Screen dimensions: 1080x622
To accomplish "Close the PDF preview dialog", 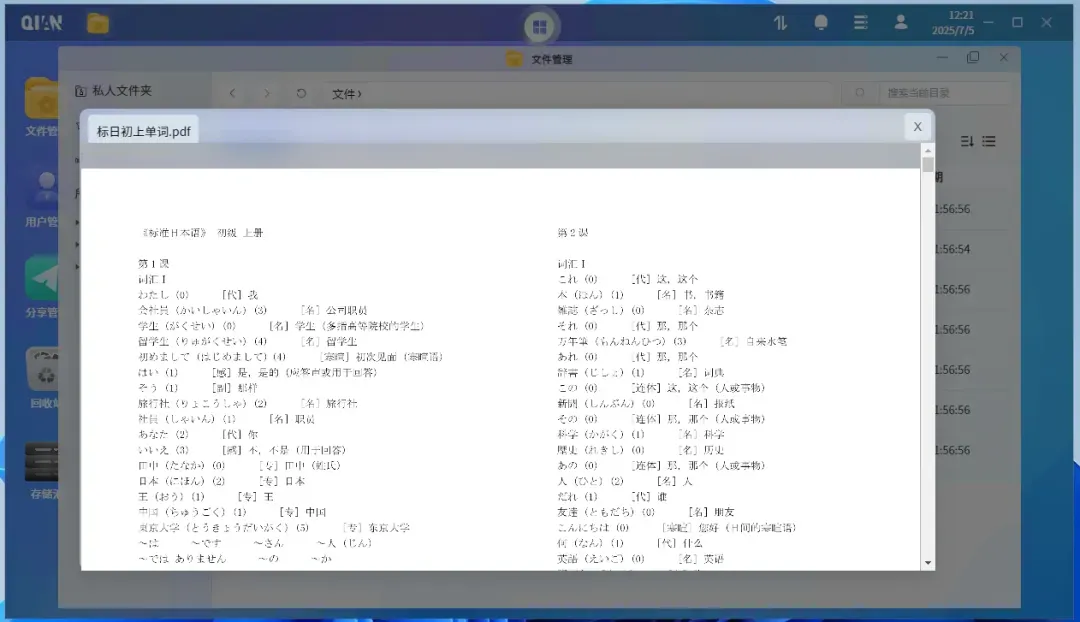I will [917, 127].
